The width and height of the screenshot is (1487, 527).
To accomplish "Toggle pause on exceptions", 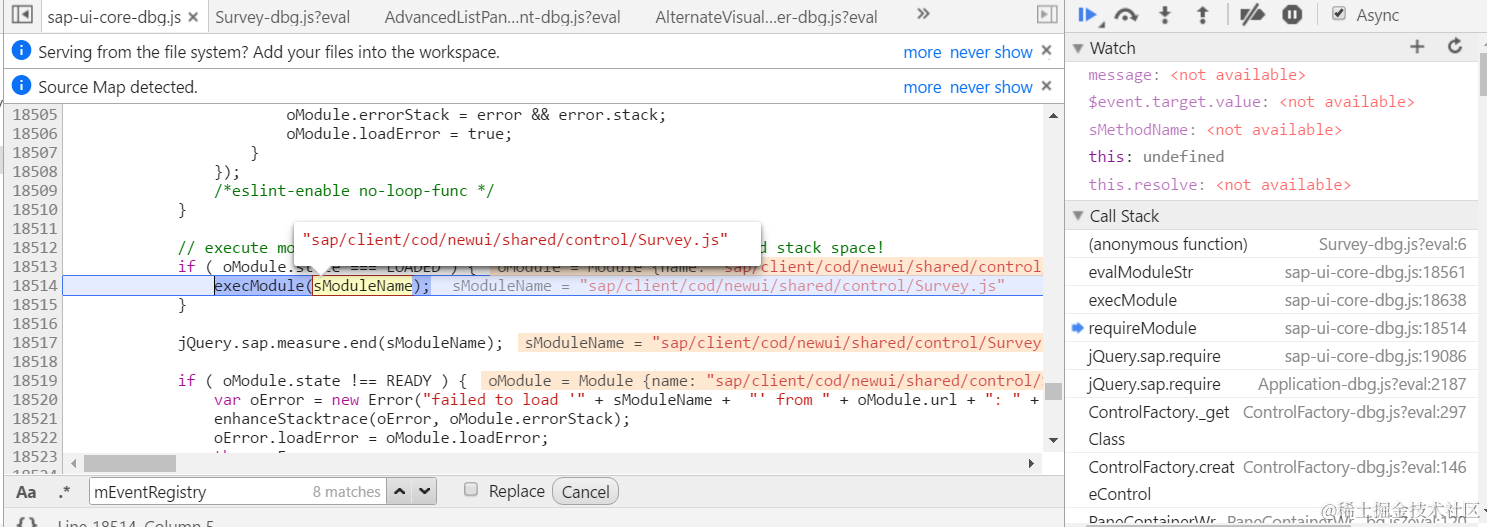I will click(1292, 15).
